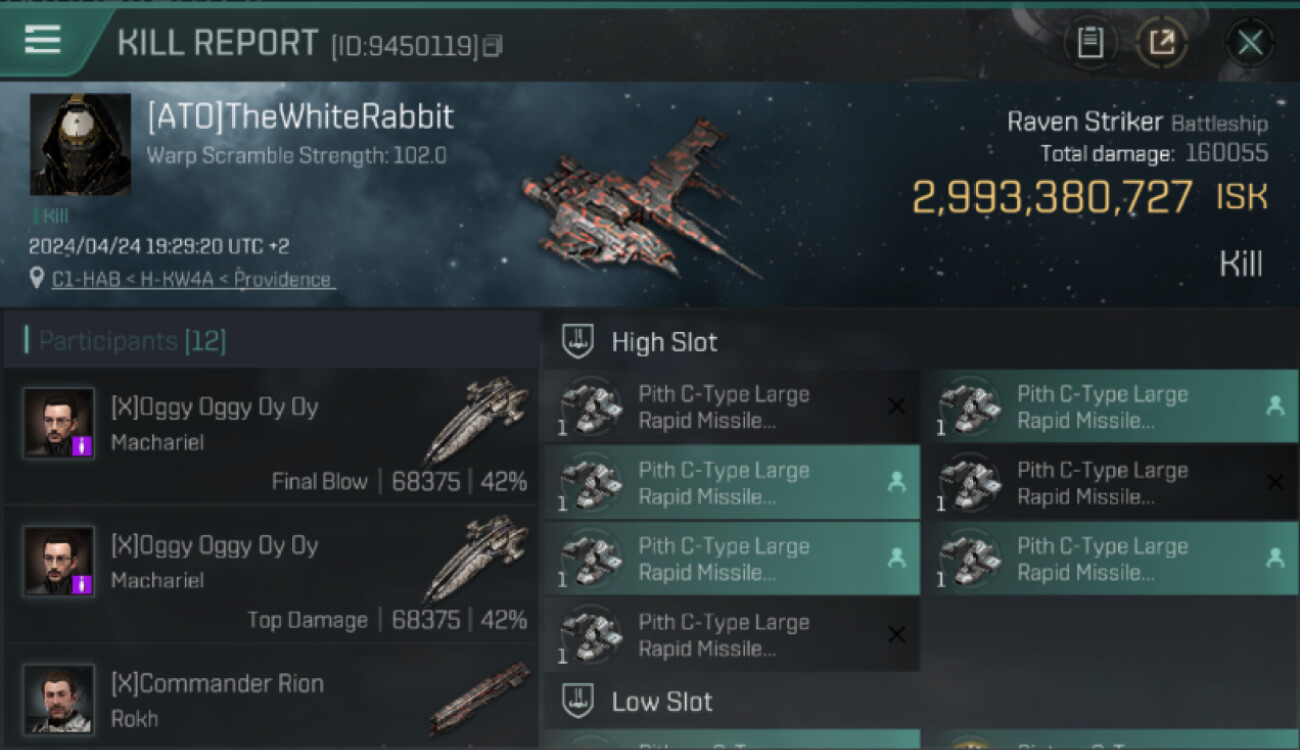
Task: Select last High Slot Pith launcher
Action: (731, 635)
